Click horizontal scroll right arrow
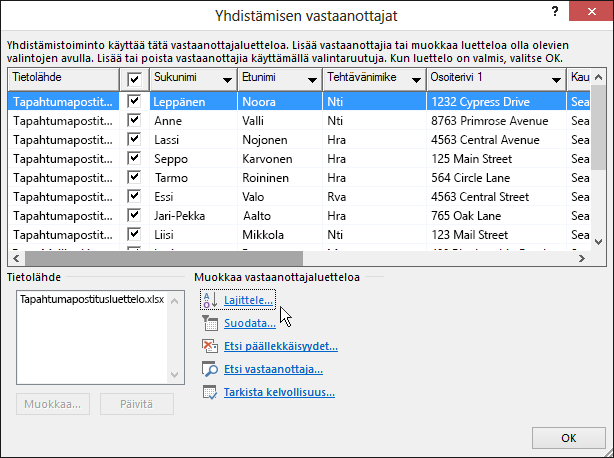 (582, 258)
